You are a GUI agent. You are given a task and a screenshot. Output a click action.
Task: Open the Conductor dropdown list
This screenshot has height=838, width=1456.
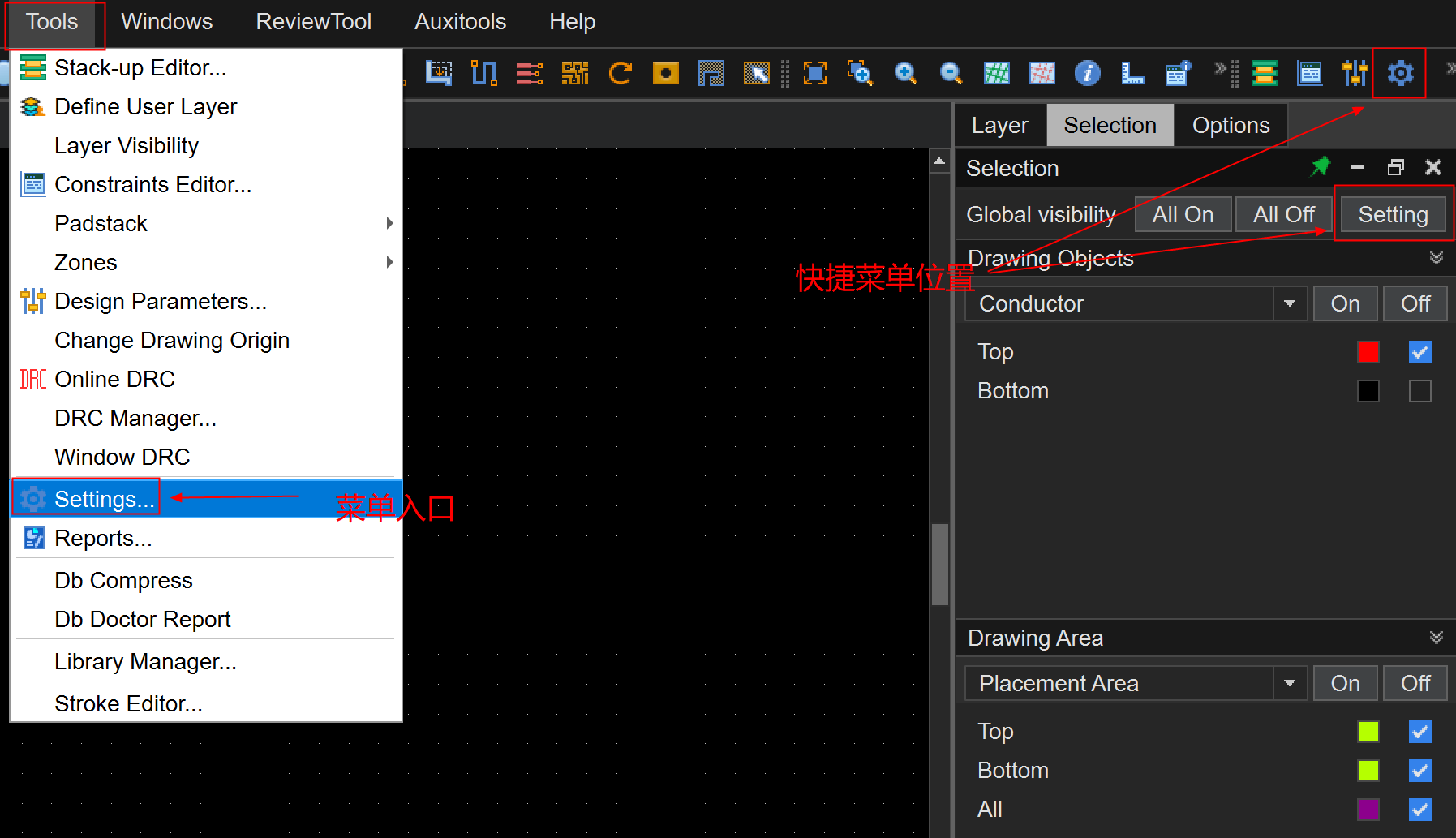tap(1289, 303)
